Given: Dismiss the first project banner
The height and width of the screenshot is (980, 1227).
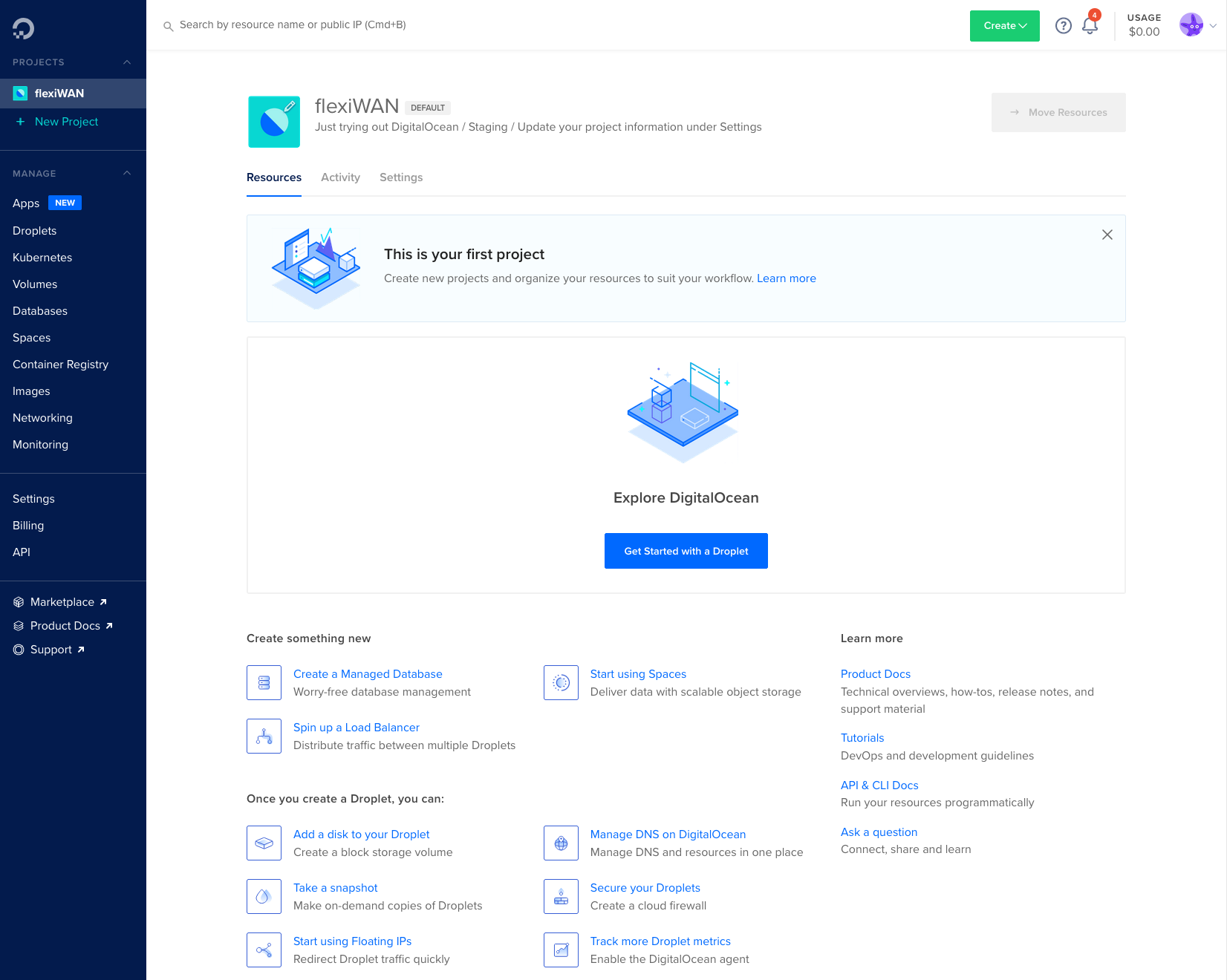Looking at the screenshot, I should (x=1107, y=235).
